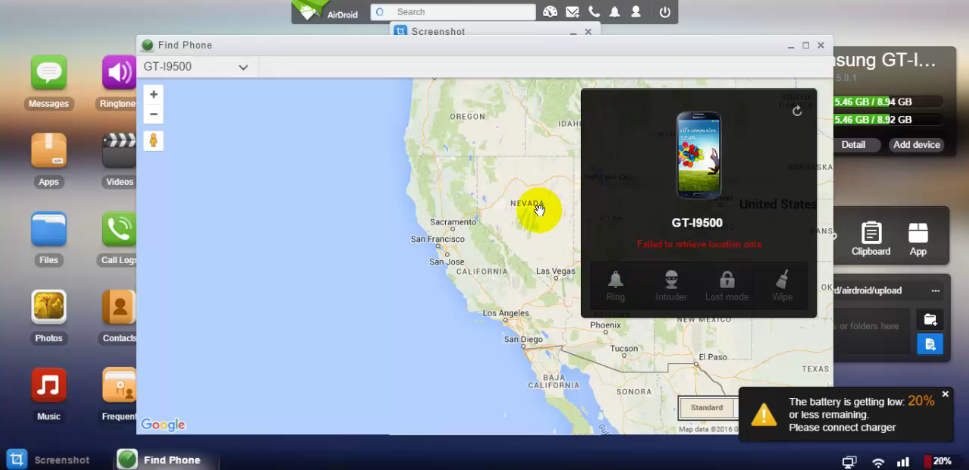The width and height of the screenshot is (969, 470).
Task: Click the Detail button
Action: (853, 145)
